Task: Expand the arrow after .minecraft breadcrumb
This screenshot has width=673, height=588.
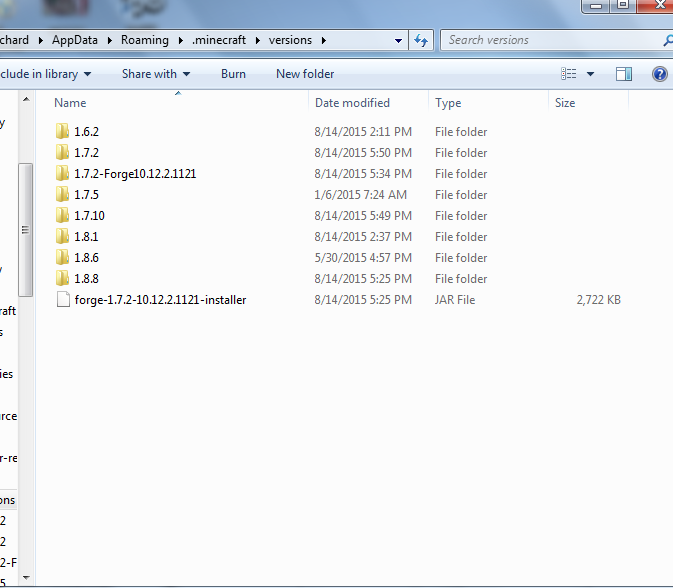Action: (x=258, y=40)
